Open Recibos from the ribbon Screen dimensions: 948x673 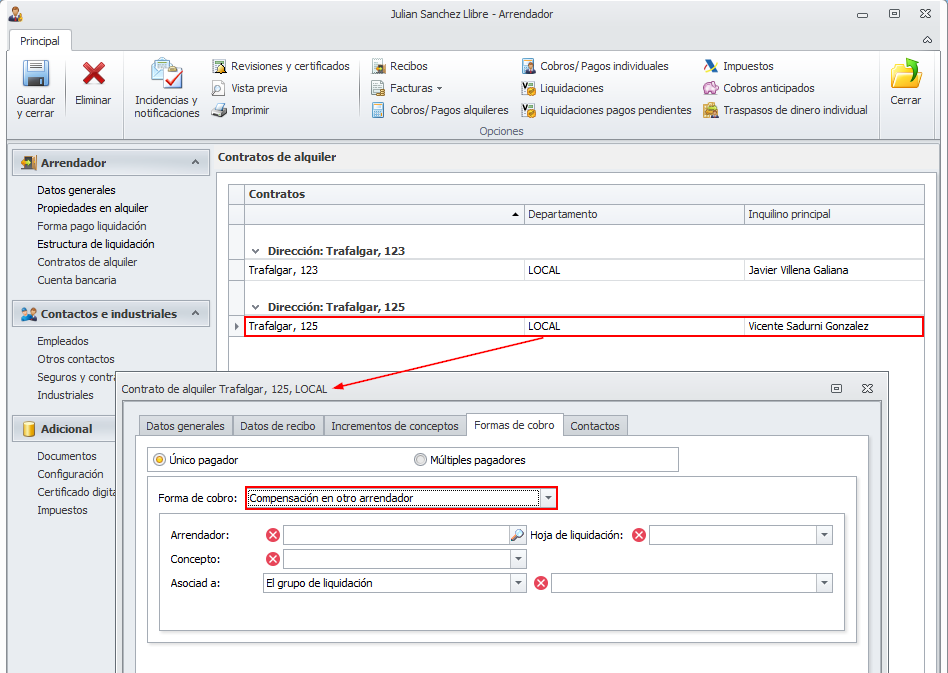(400, 66)
